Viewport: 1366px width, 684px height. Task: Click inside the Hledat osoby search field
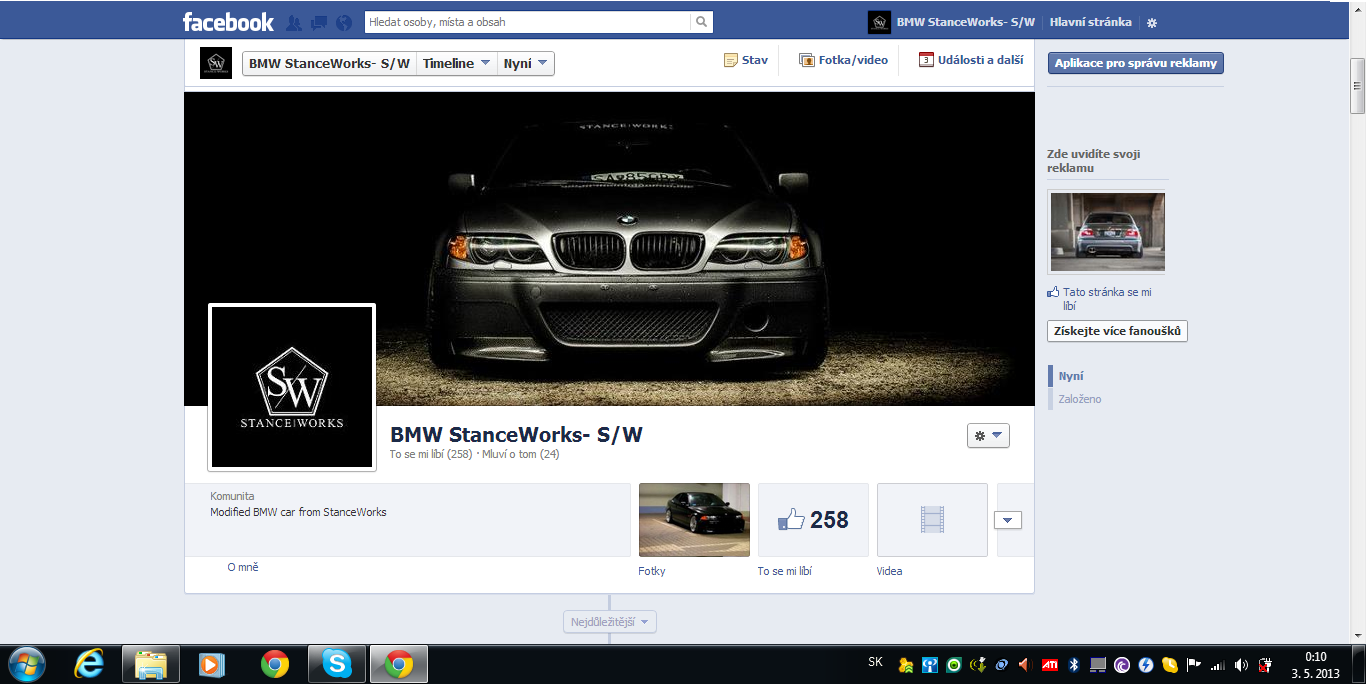click(527, 21)
